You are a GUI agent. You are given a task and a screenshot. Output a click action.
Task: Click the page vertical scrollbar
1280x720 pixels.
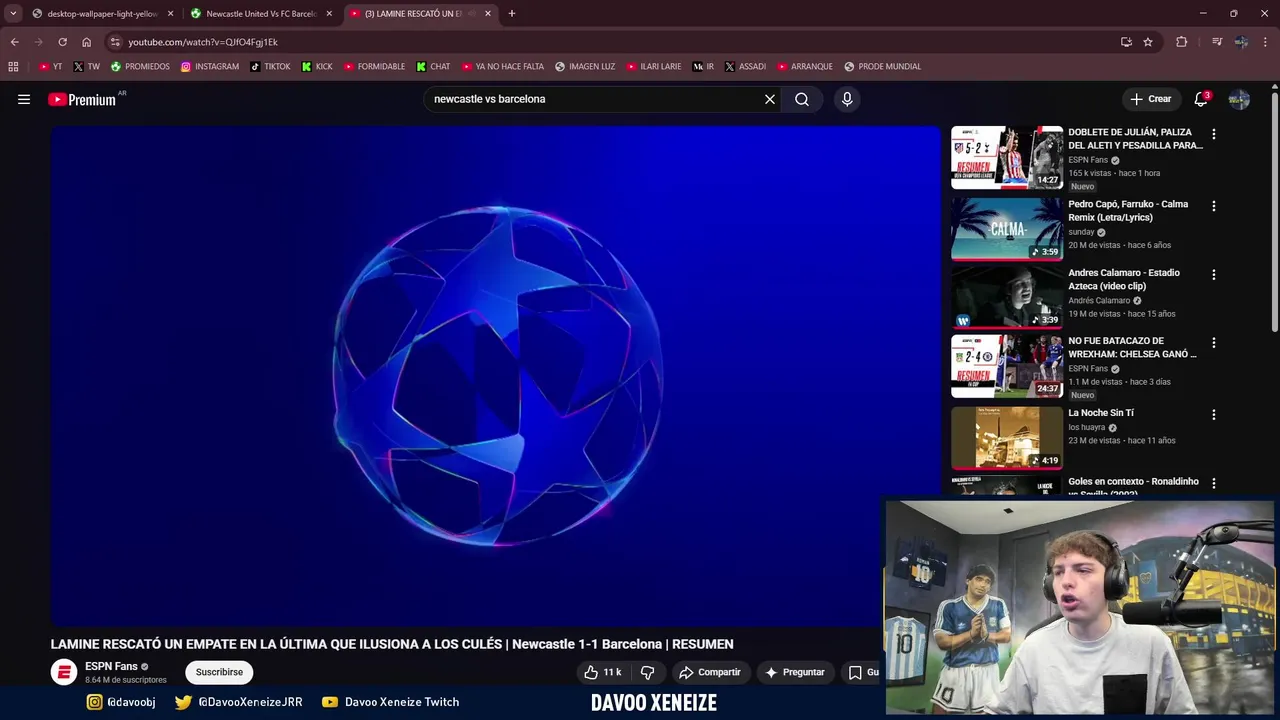tap(1274, 210)
